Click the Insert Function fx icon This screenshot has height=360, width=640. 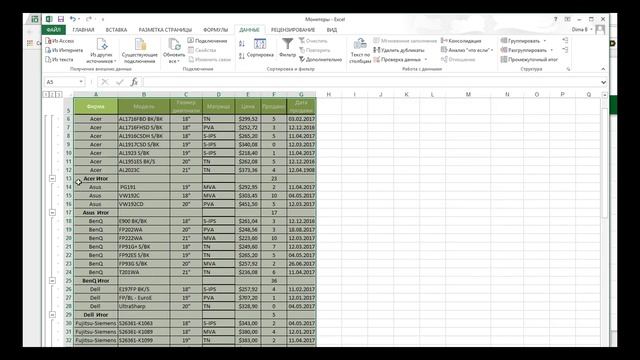click(134, 82)
